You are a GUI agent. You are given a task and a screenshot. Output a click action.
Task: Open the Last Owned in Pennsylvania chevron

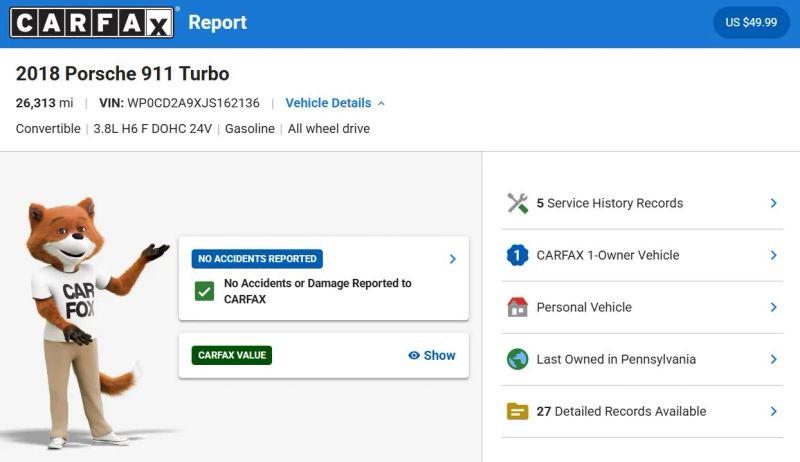point(773,359)
